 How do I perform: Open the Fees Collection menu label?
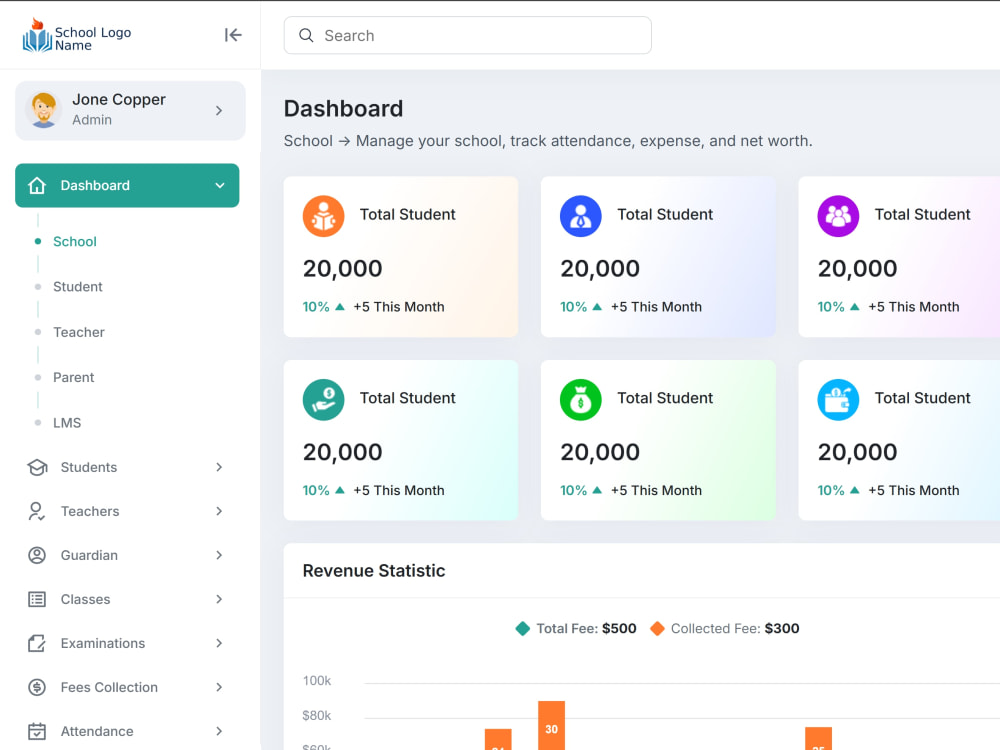[x=109, y=688]
